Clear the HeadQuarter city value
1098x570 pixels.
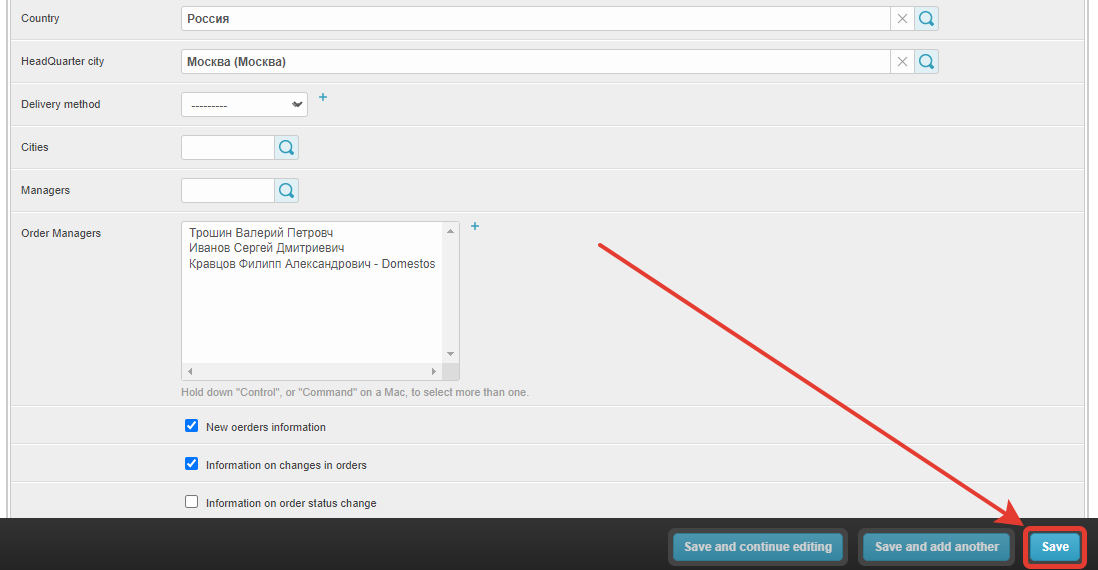coord(902,62)
